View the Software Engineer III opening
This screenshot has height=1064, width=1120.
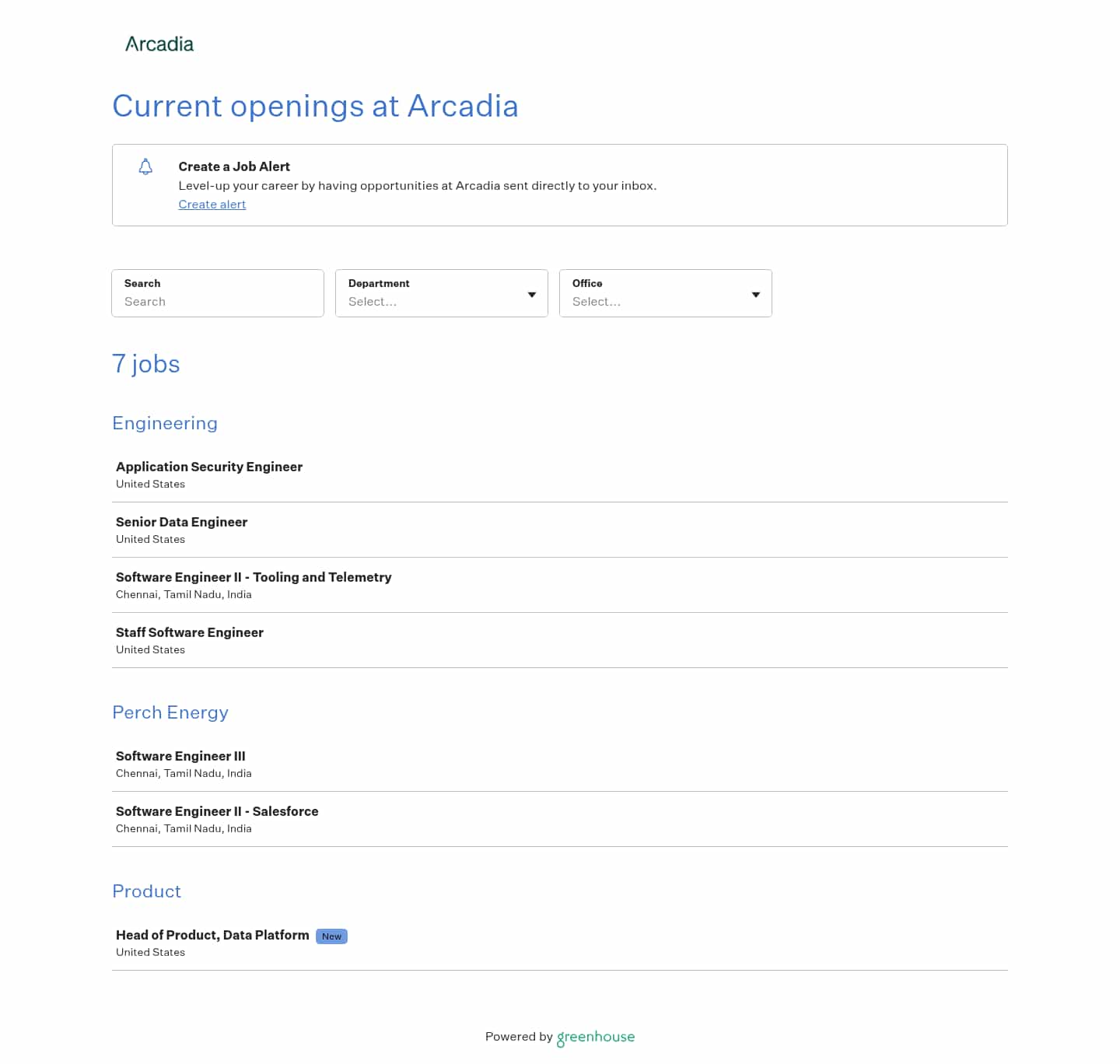click(180, 755)
